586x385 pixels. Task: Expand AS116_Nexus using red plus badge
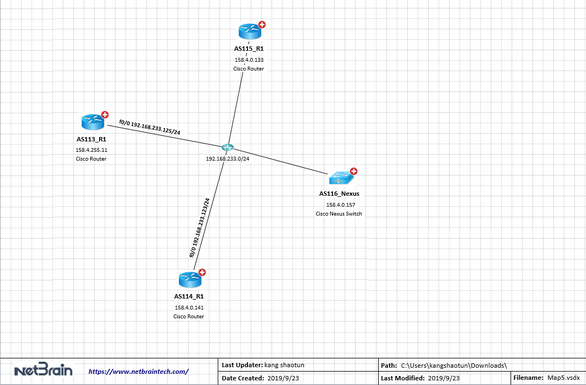(x=354, y=171)
